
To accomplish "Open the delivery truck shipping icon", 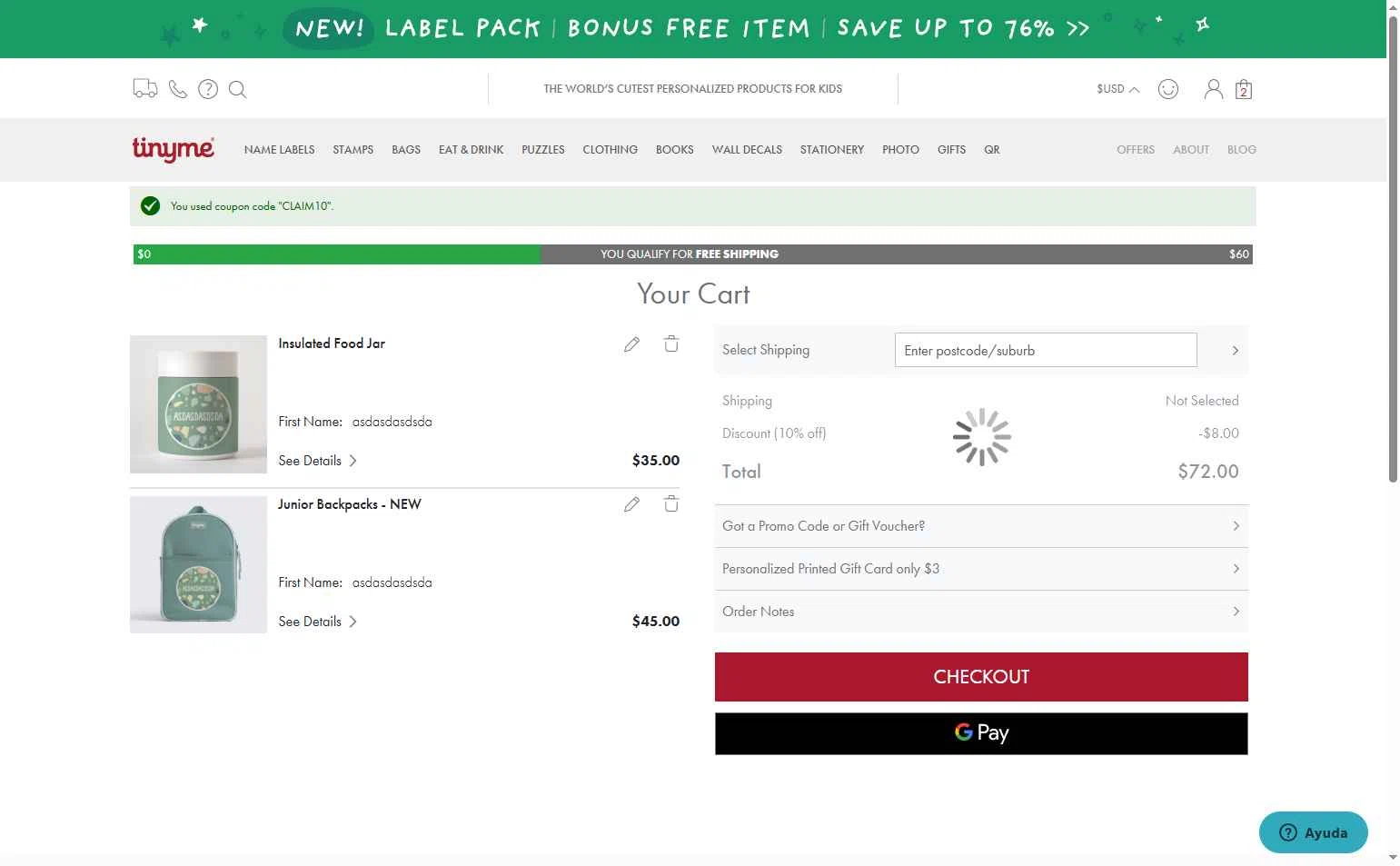I will point(144,89).
